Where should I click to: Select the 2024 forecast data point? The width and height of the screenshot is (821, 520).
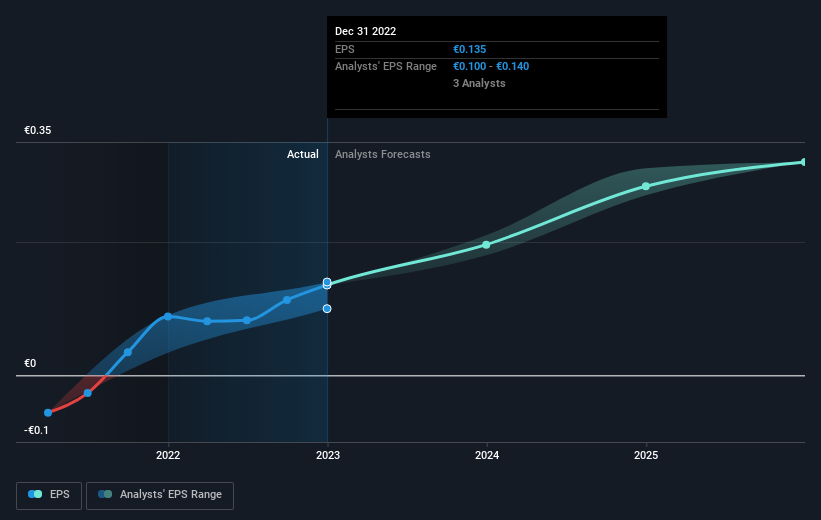pos(486,245)
